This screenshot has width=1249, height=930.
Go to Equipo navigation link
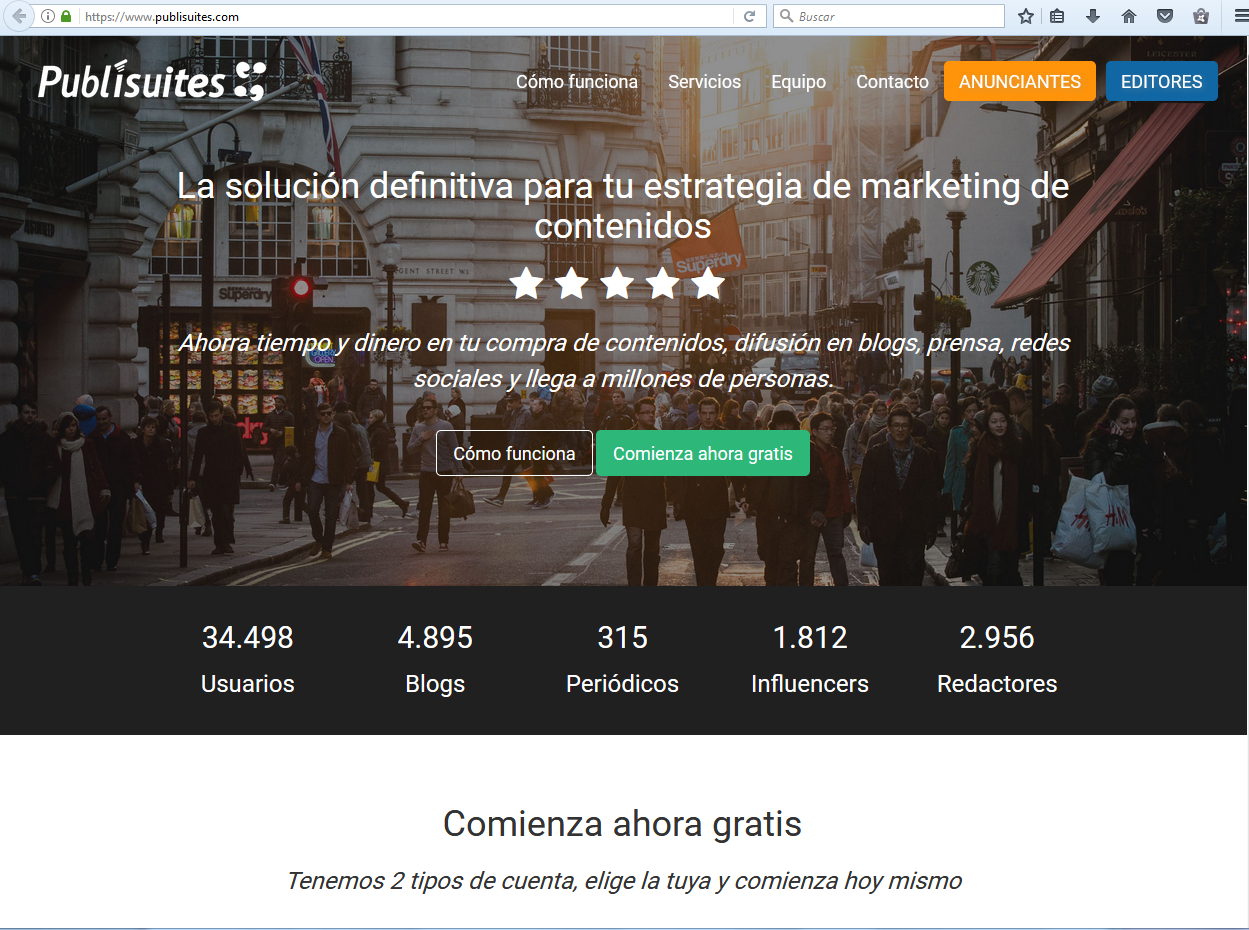tap(799, 82)
